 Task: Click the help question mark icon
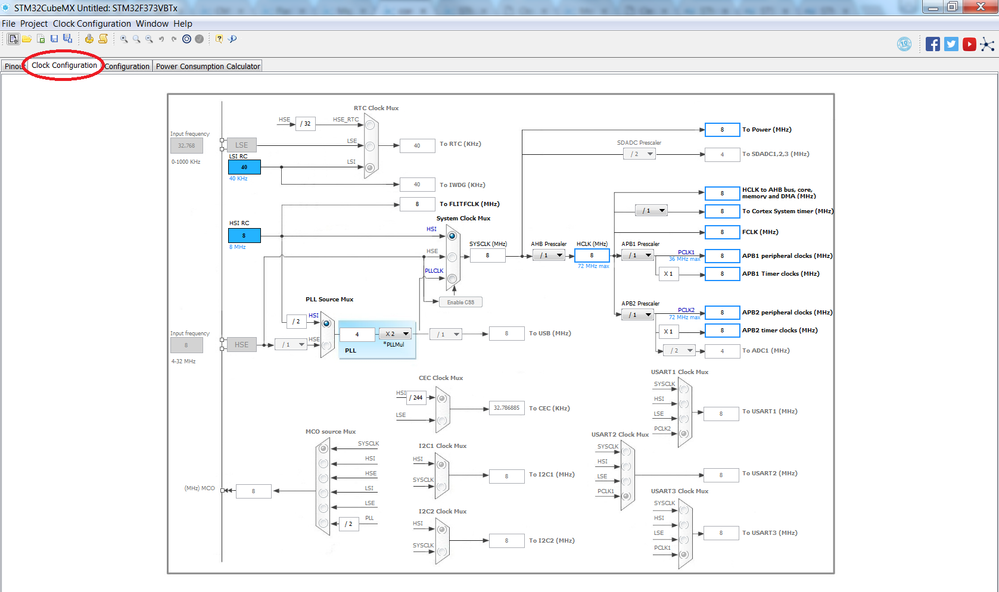[219, 39]
